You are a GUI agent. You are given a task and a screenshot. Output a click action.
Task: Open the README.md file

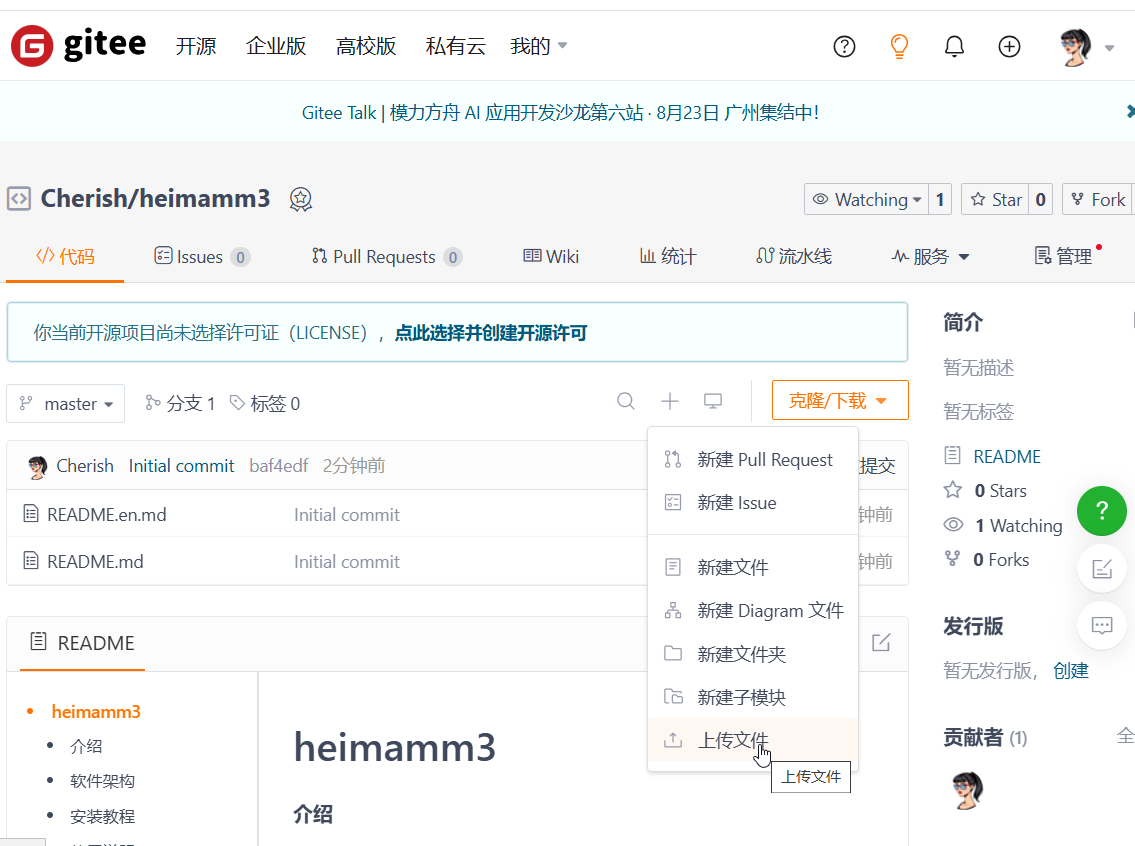click(x=95, y=561)
